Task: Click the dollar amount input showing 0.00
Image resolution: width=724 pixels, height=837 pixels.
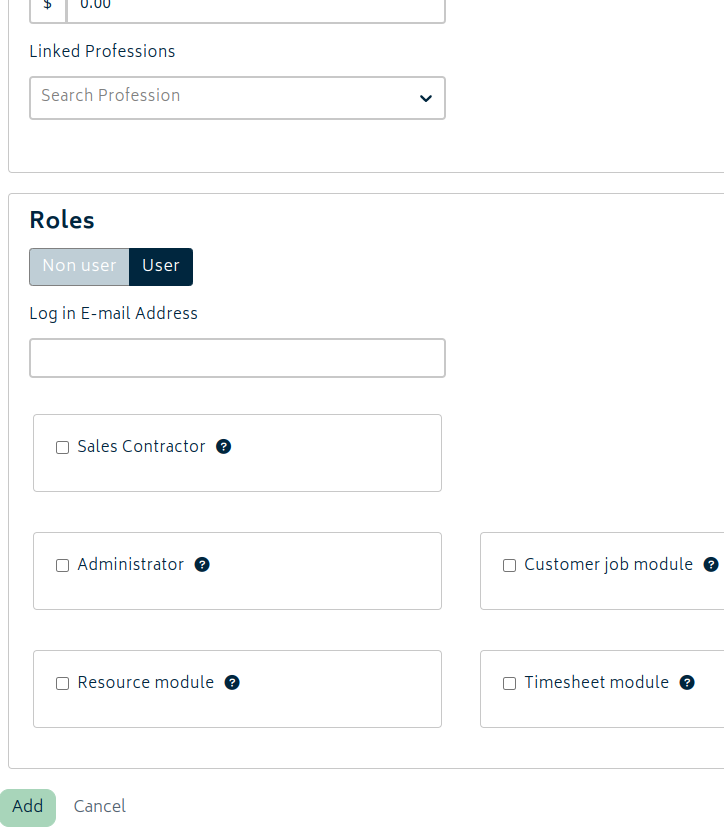Action: coord(255,8)
